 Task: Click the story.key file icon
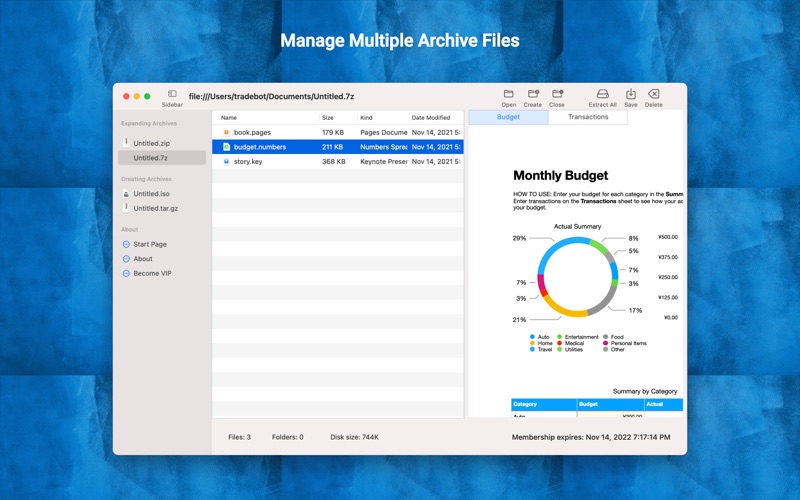tap(227, 161)
